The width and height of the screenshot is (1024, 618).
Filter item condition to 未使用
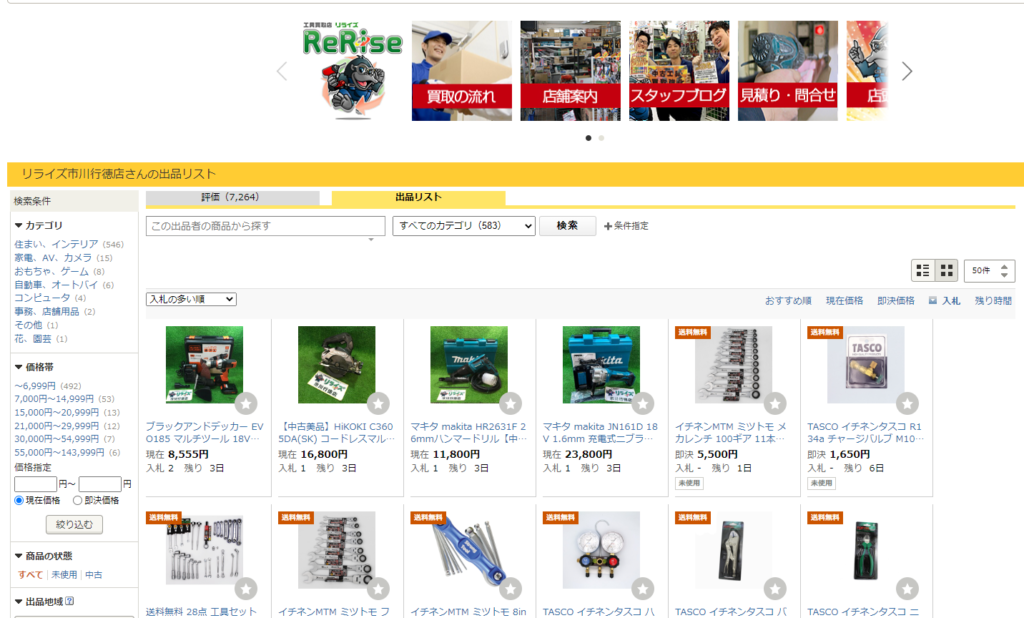(64, 575)
